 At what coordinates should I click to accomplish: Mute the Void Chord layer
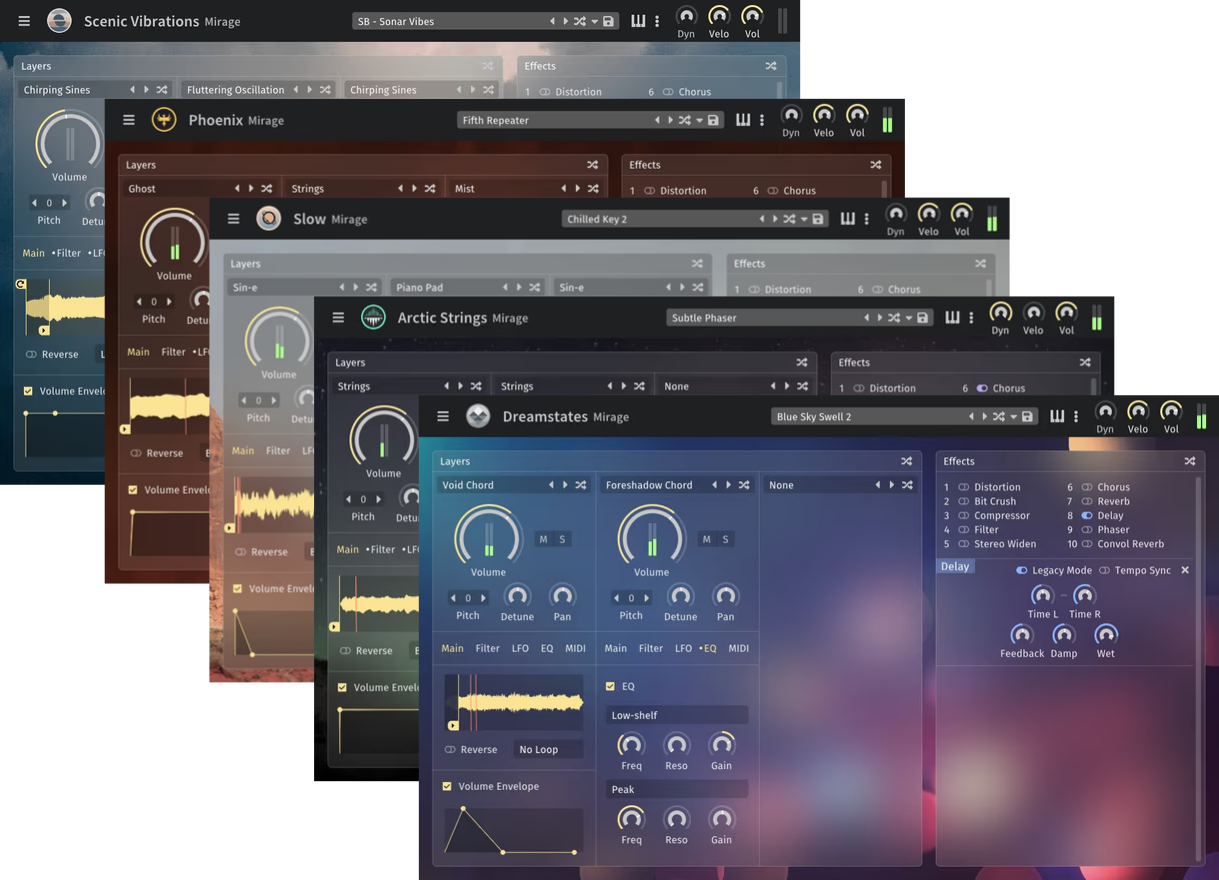tap(543, 540)
